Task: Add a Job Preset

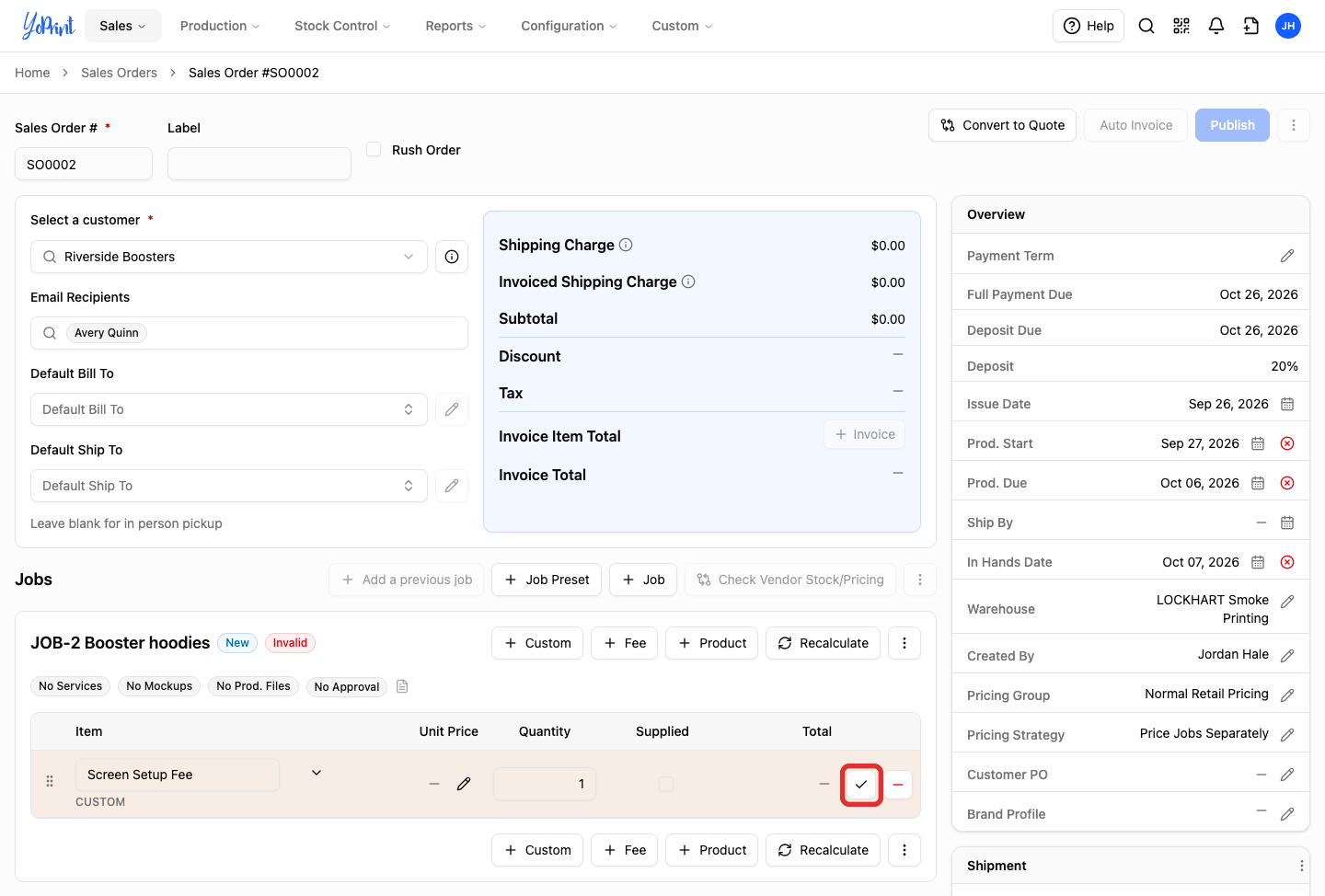Action: (547, 580)
